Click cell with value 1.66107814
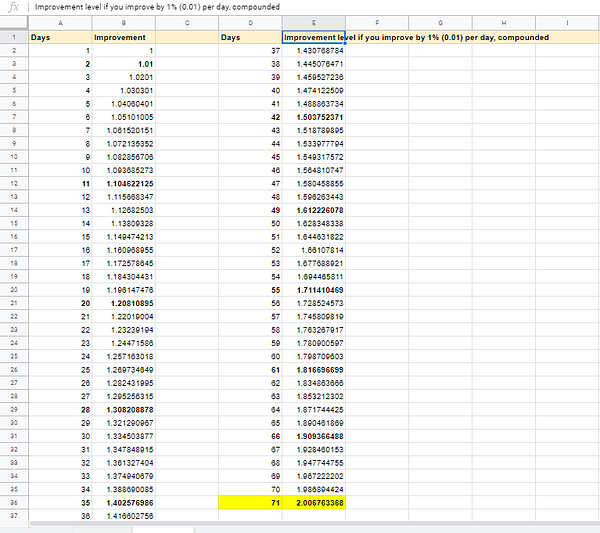The image size is (600, 533). (x=314, y=250)
